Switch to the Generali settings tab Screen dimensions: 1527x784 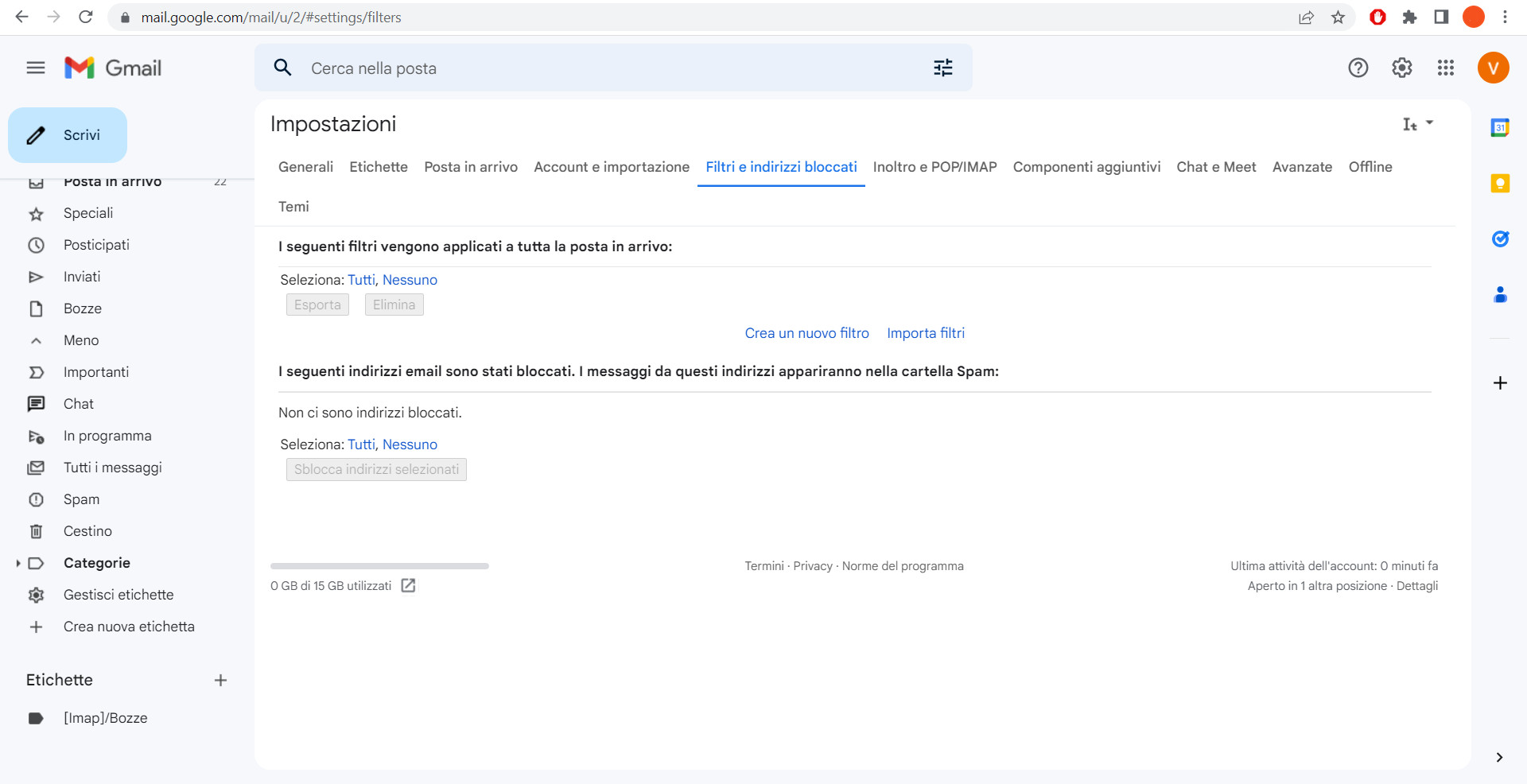point(305,167)
